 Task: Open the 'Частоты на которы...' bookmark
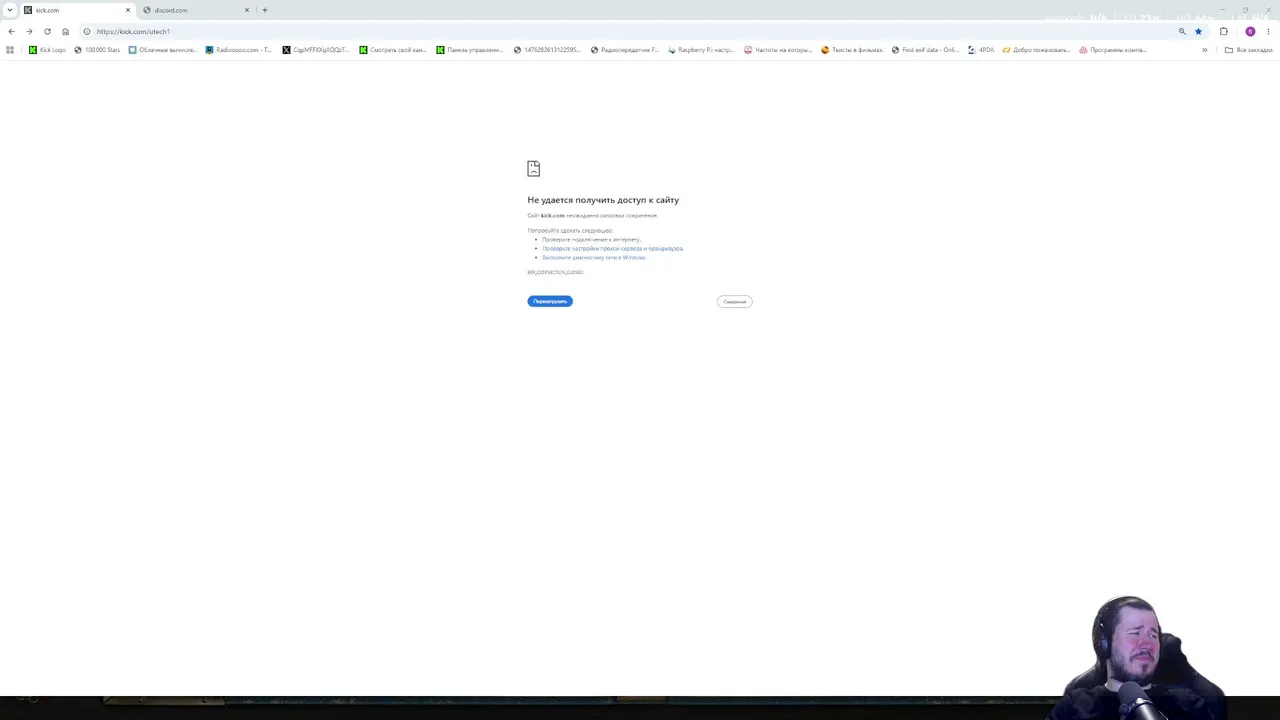(x=777, y=50)
